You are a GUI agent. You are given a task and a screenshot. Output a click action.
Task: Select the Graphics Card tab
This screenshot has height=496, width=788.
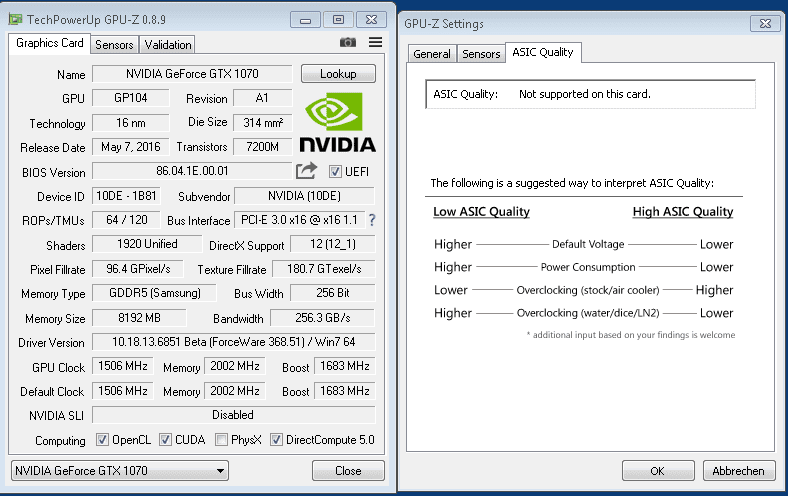point(49,43)
